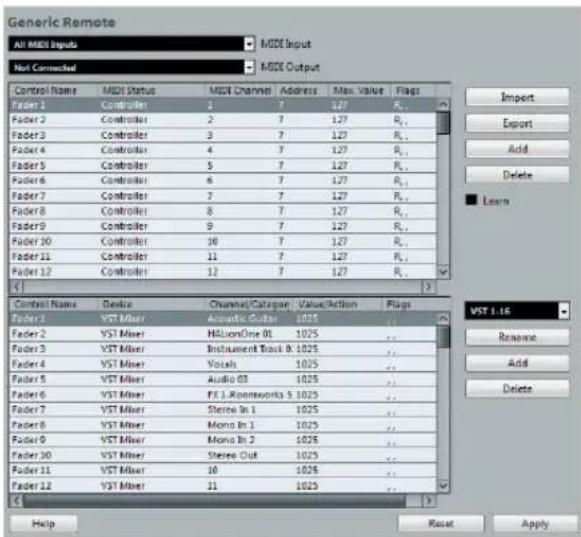Open the VST 1-16 bank dropdown
The height and width of the screenshot is (537, 581).
(x=517, y=311)
